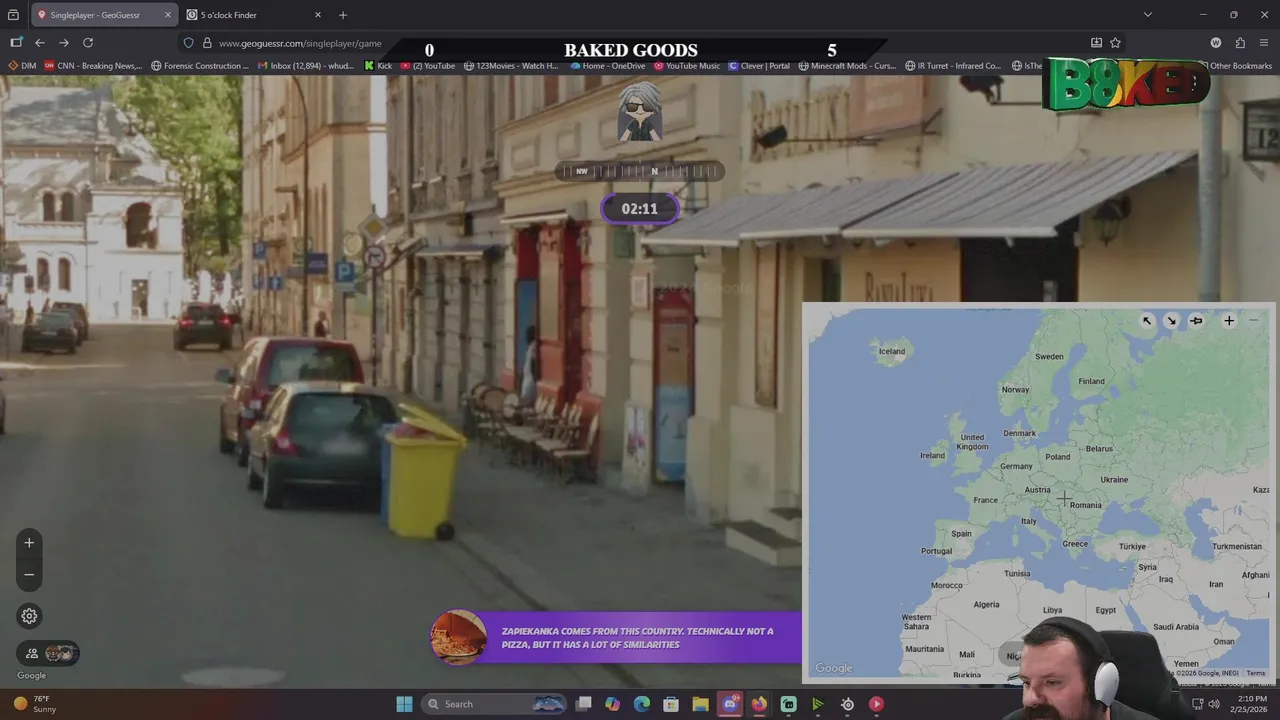Viewport: 1280px width, 720px height.
Task: Open Microsoft Store from the taskbar
Action: pyautogui.click(x=671, y=704)
